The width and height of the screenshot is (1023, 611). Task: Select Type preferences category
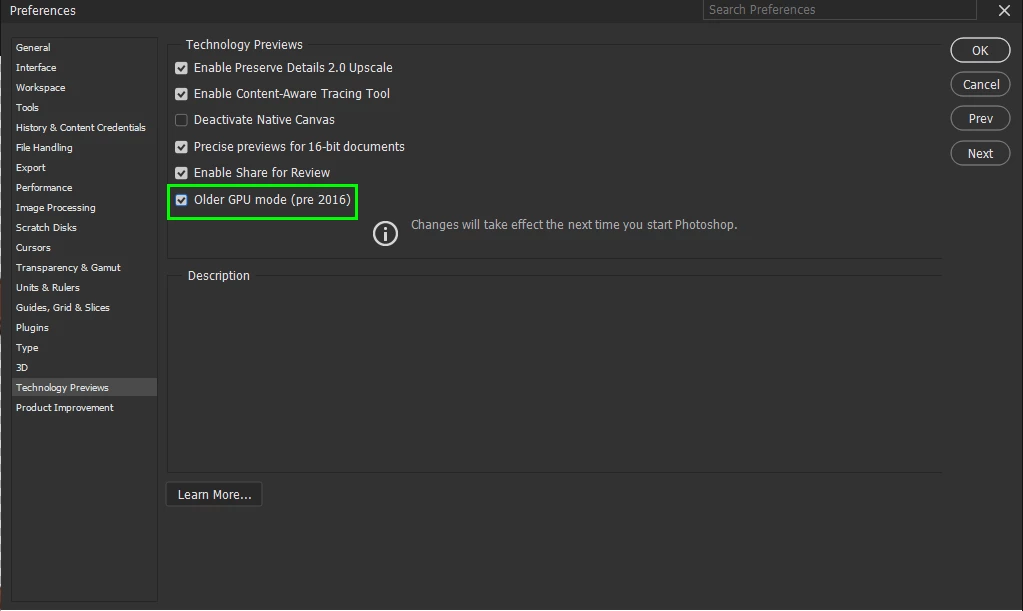pyautogui.click(x=84, y=348)
